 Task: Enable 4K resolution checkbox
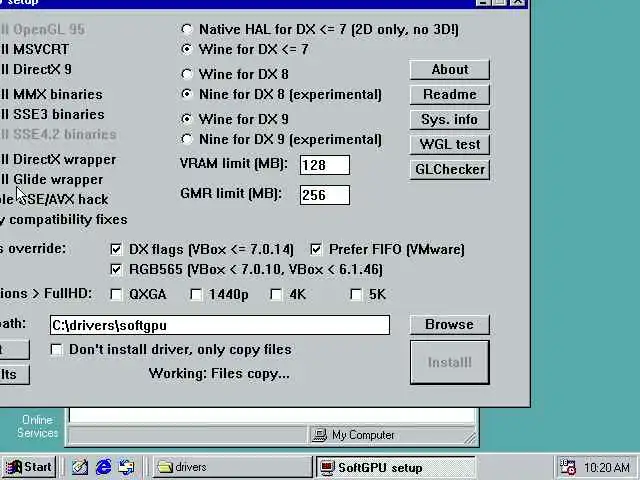[276, 294]
